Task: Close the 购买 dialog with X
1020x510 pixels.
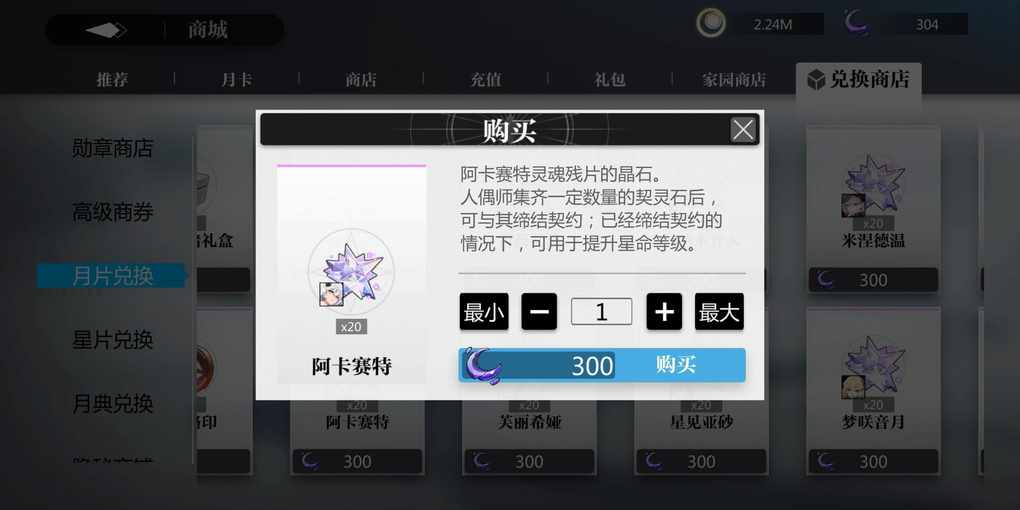Action: (x=742, y=129)
